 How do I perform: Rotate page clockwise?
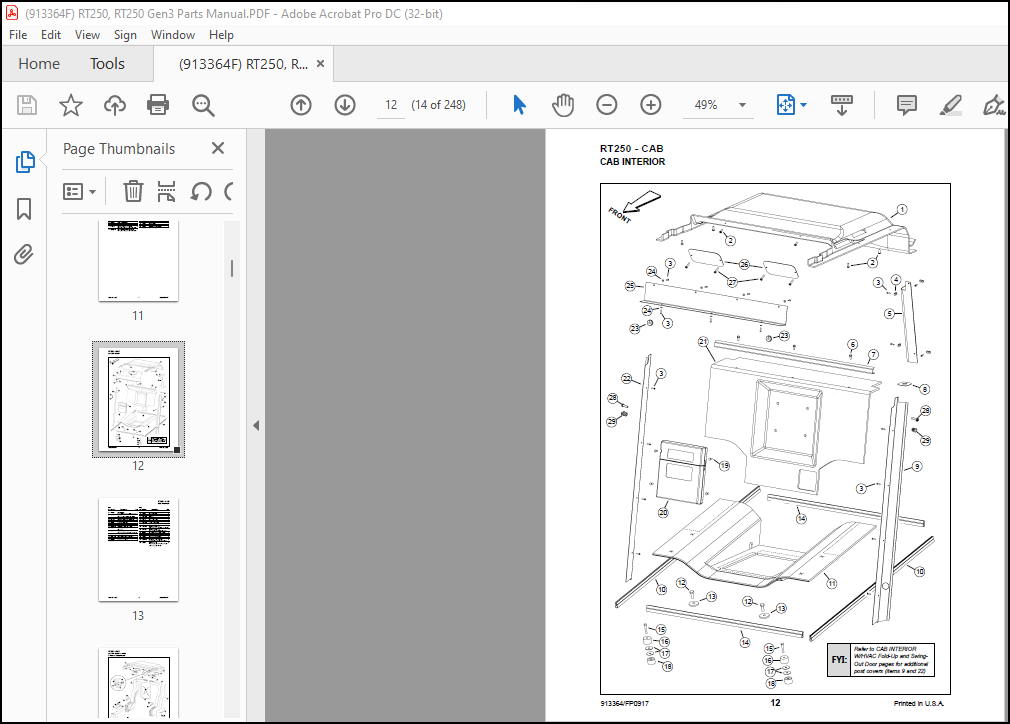click(x=229, y=191)
